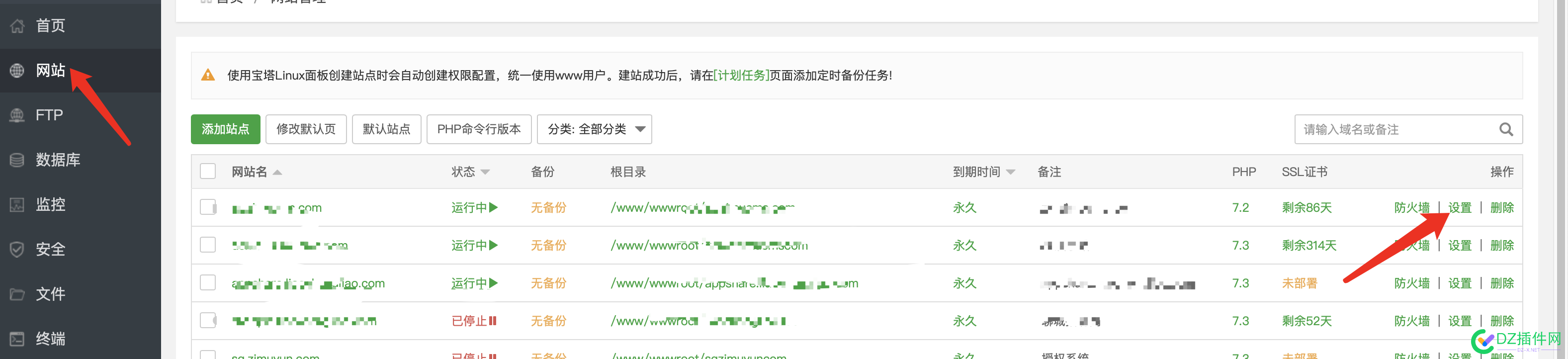Tick checkbox for the 剩余86天 site row
The height and width of the screenshot is (359, 1568).
click(208, 207)
